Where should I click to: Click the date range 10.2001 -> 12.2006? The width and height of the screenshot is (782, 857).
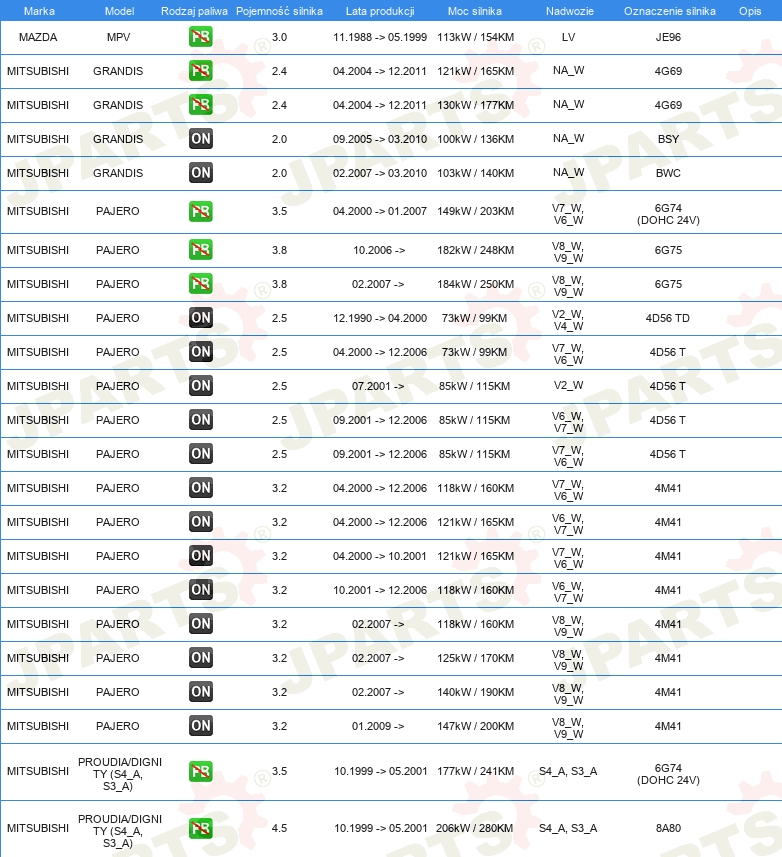coord(380,590)
